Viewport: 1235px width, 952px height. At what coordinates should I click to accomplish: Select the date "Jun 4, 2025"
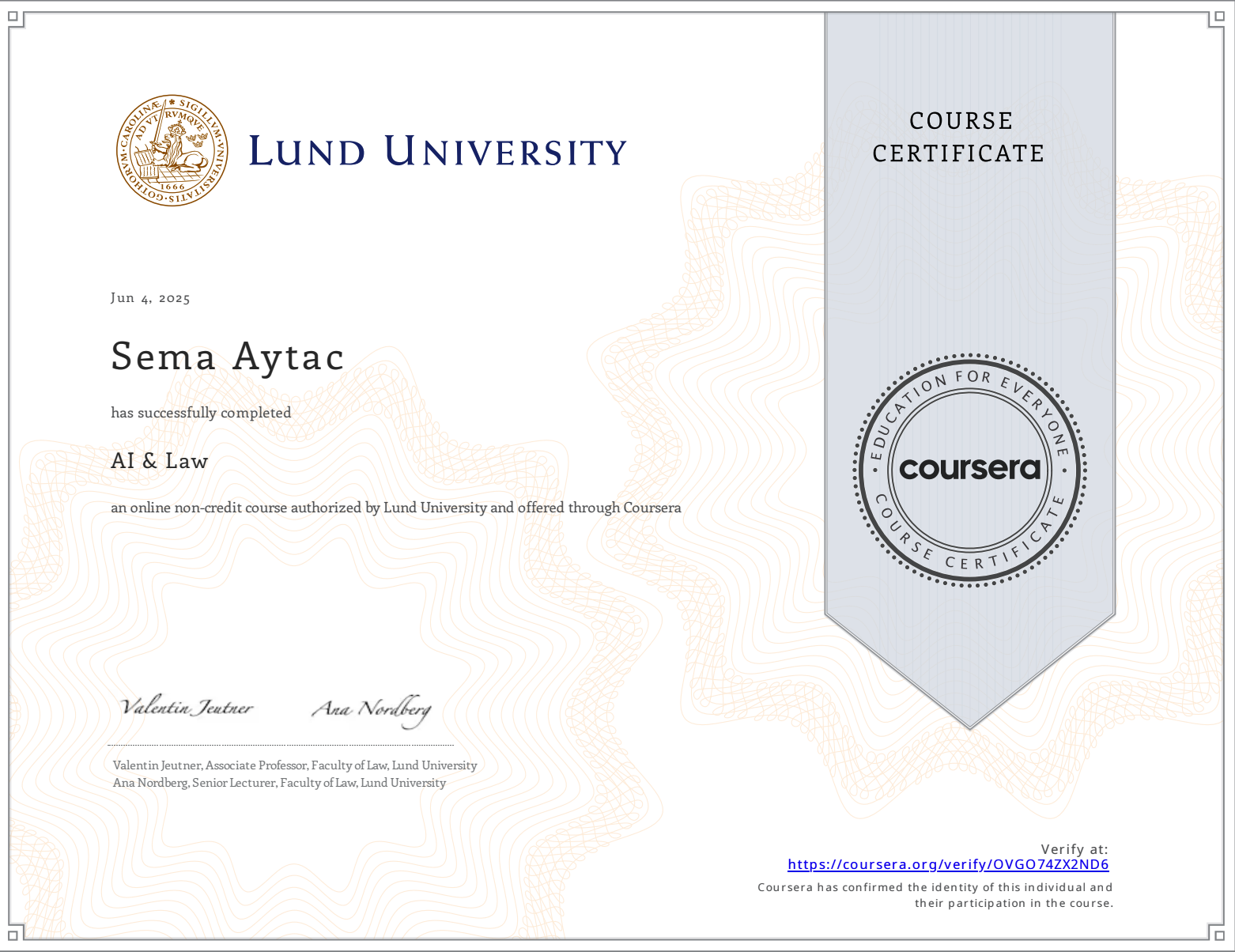(150, 298)
